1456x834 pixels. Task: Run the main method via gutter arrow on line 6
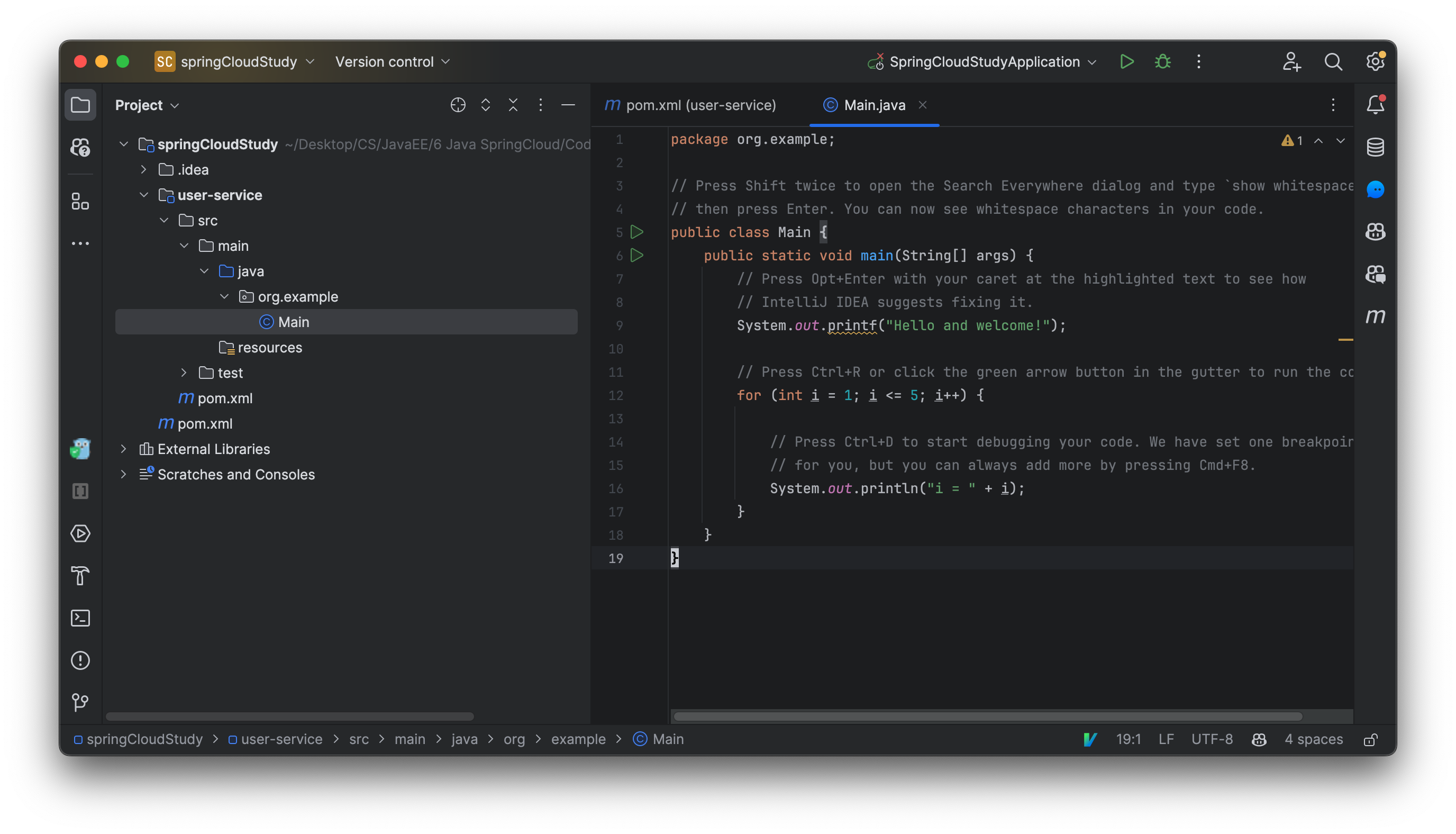(636, 256)
